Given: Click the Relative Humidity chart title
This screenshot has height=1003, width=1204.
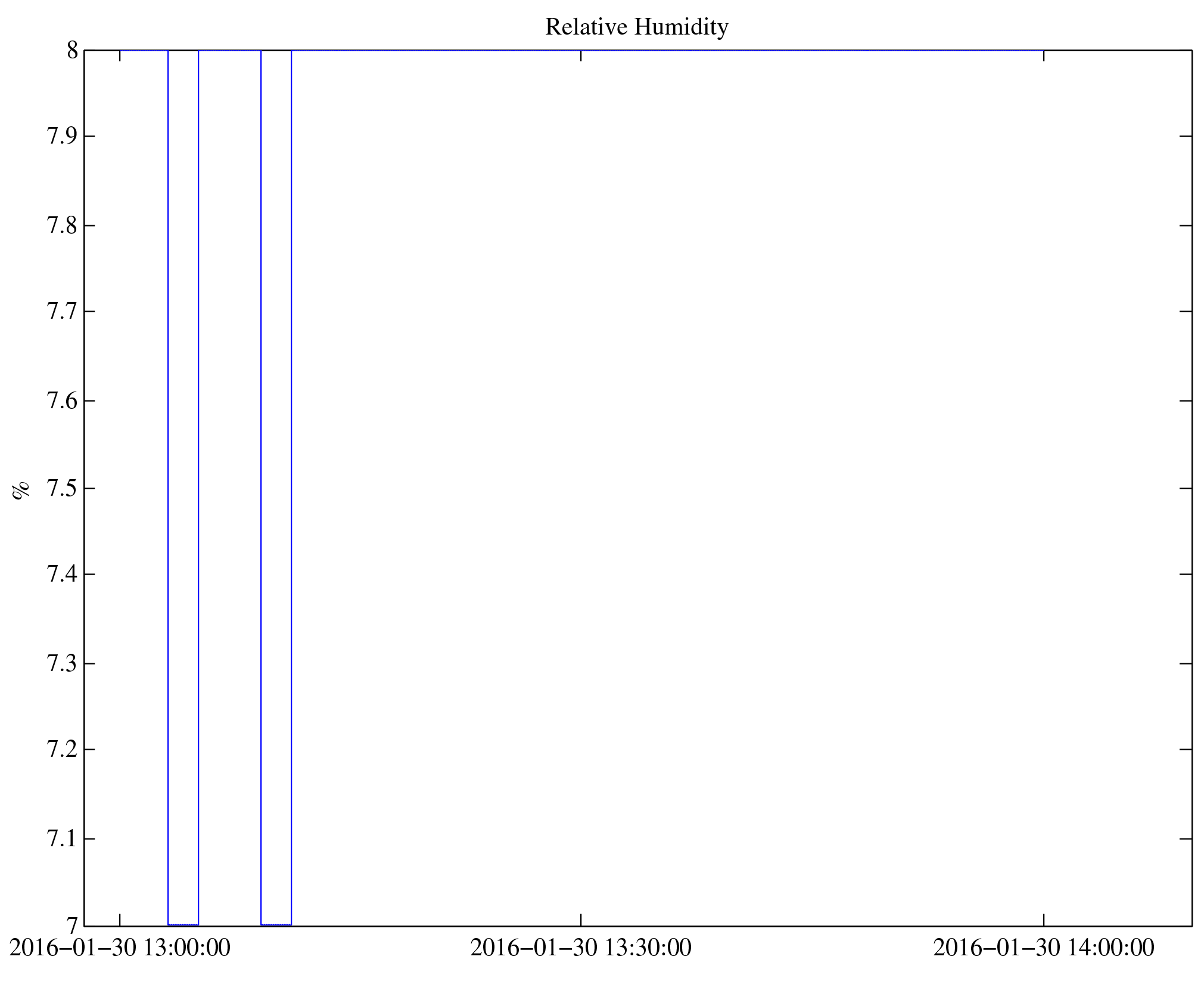Looking at the screenshot, I should (636, 27).
